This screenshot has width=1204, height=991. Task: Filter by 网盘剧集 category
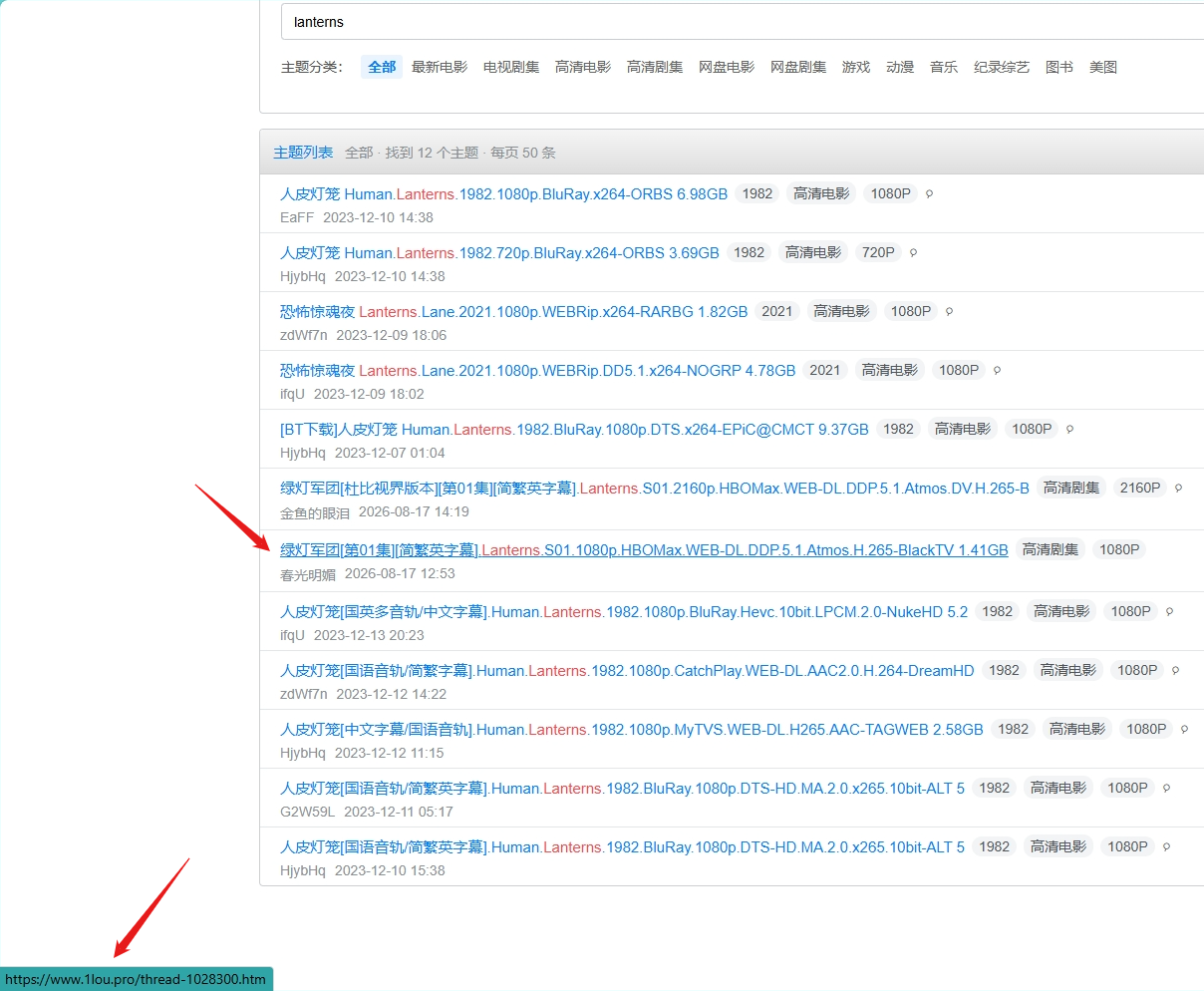point(798,67)
